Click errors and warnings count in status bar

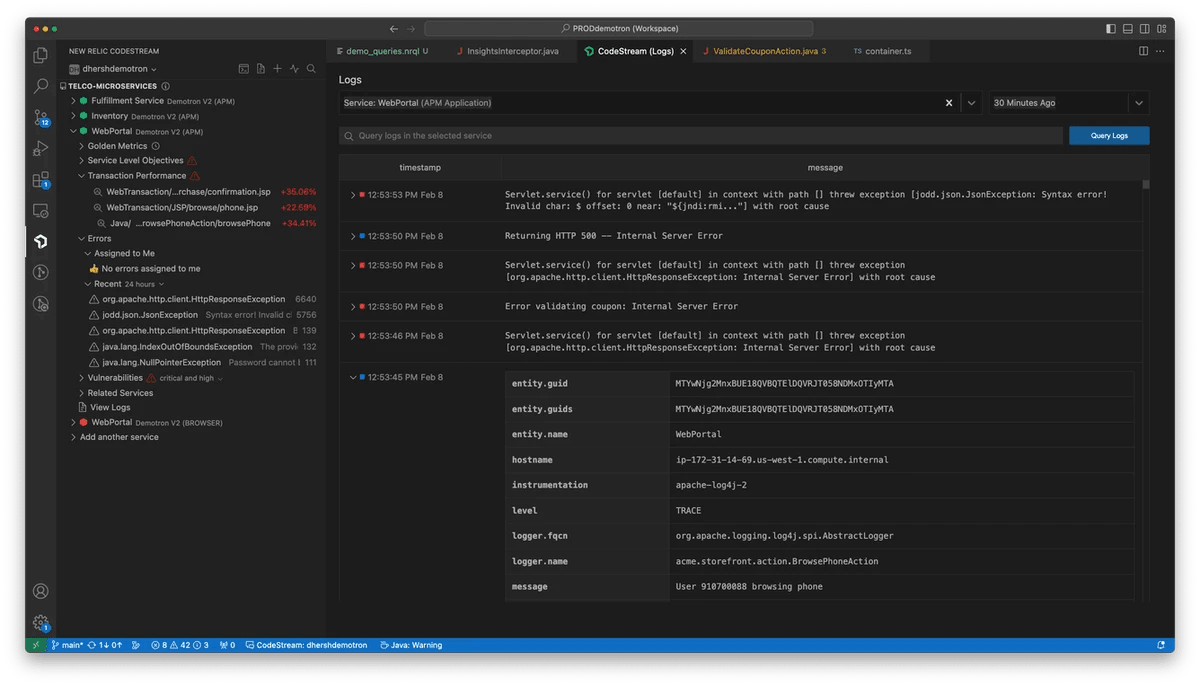(x=180, y=645)
